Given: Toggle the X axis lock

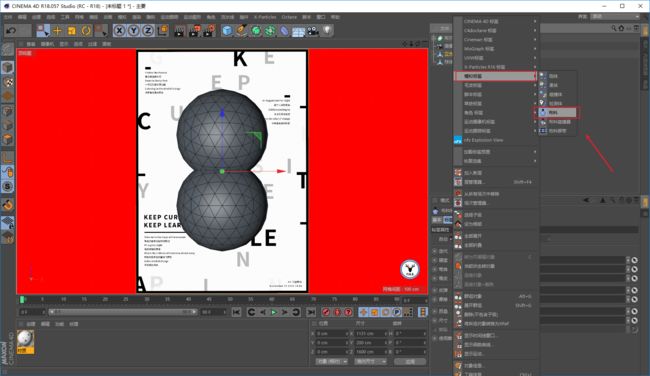Looking at the screenshot, I should coord(119,31).
